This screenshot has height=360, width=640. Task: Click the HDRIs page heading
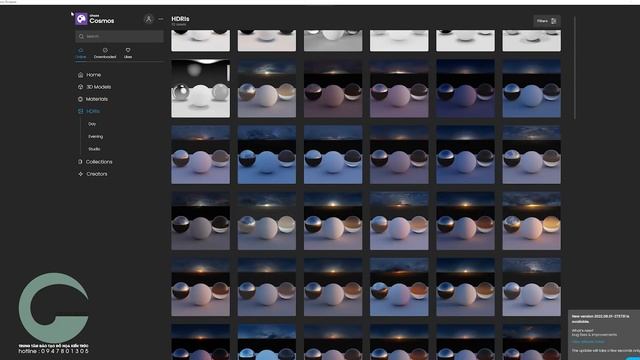(x=180, y=19)
